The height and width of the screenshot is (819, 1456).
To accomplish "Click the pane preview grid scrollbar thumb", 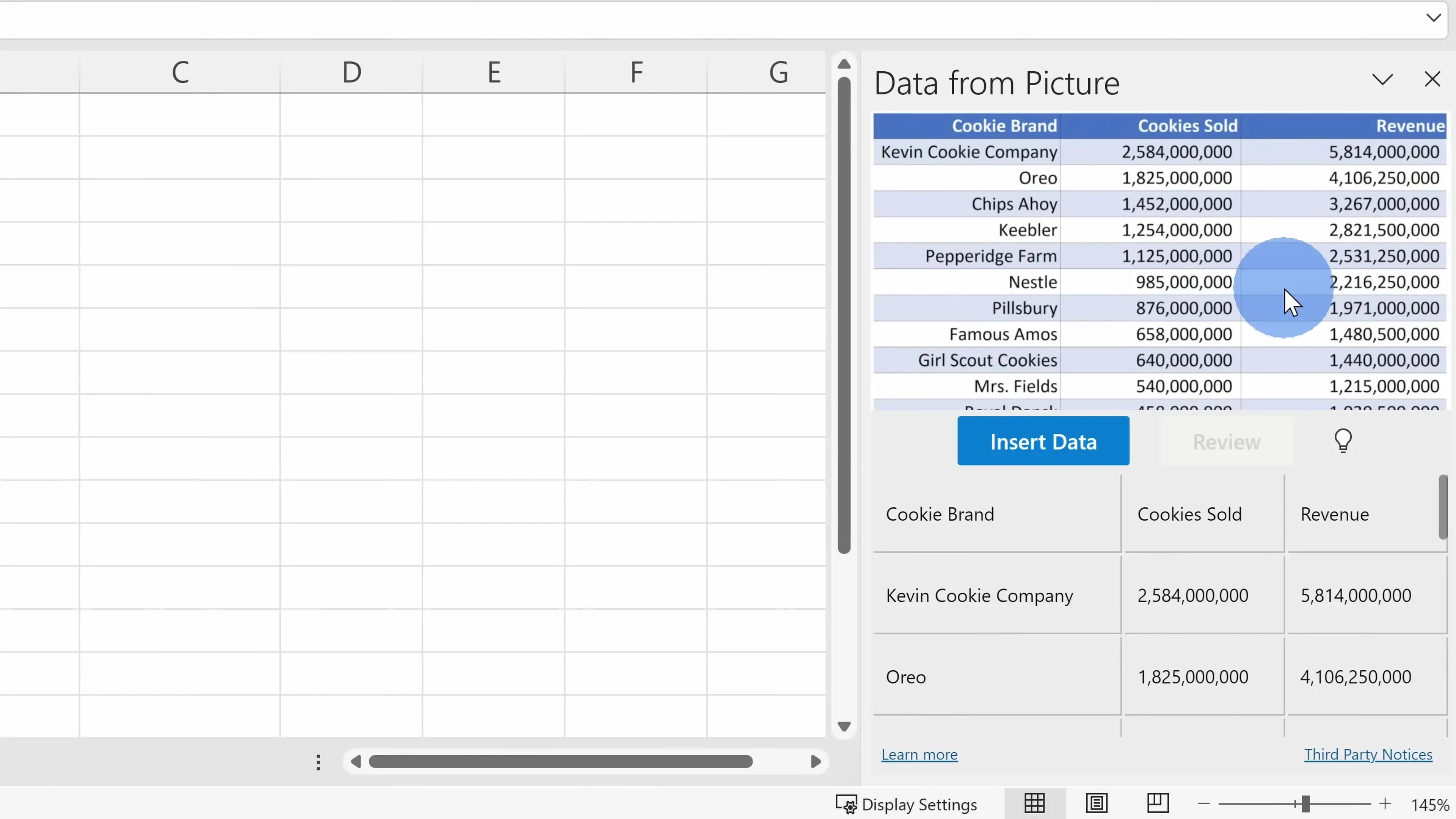I will 1442,507.
